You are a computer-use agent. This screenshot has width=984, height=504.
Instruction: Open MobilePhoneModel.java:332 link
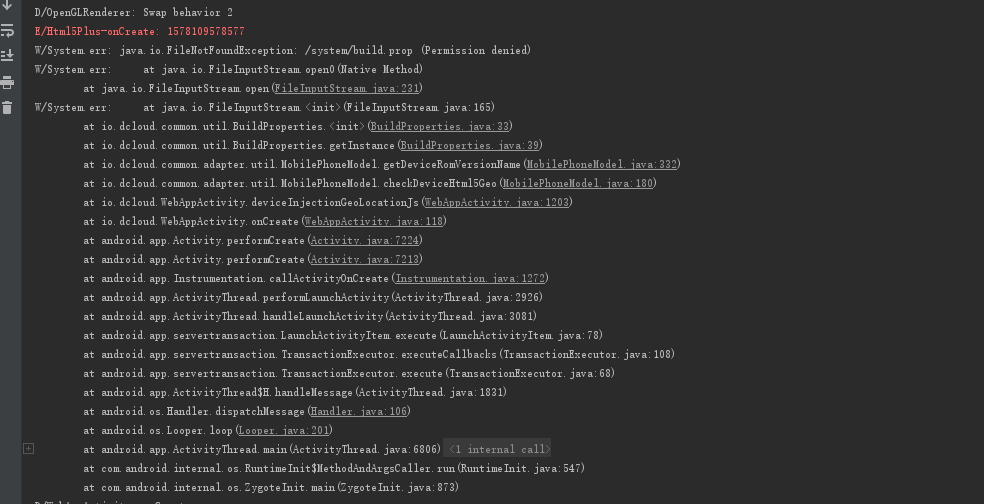tap(602, 164)
